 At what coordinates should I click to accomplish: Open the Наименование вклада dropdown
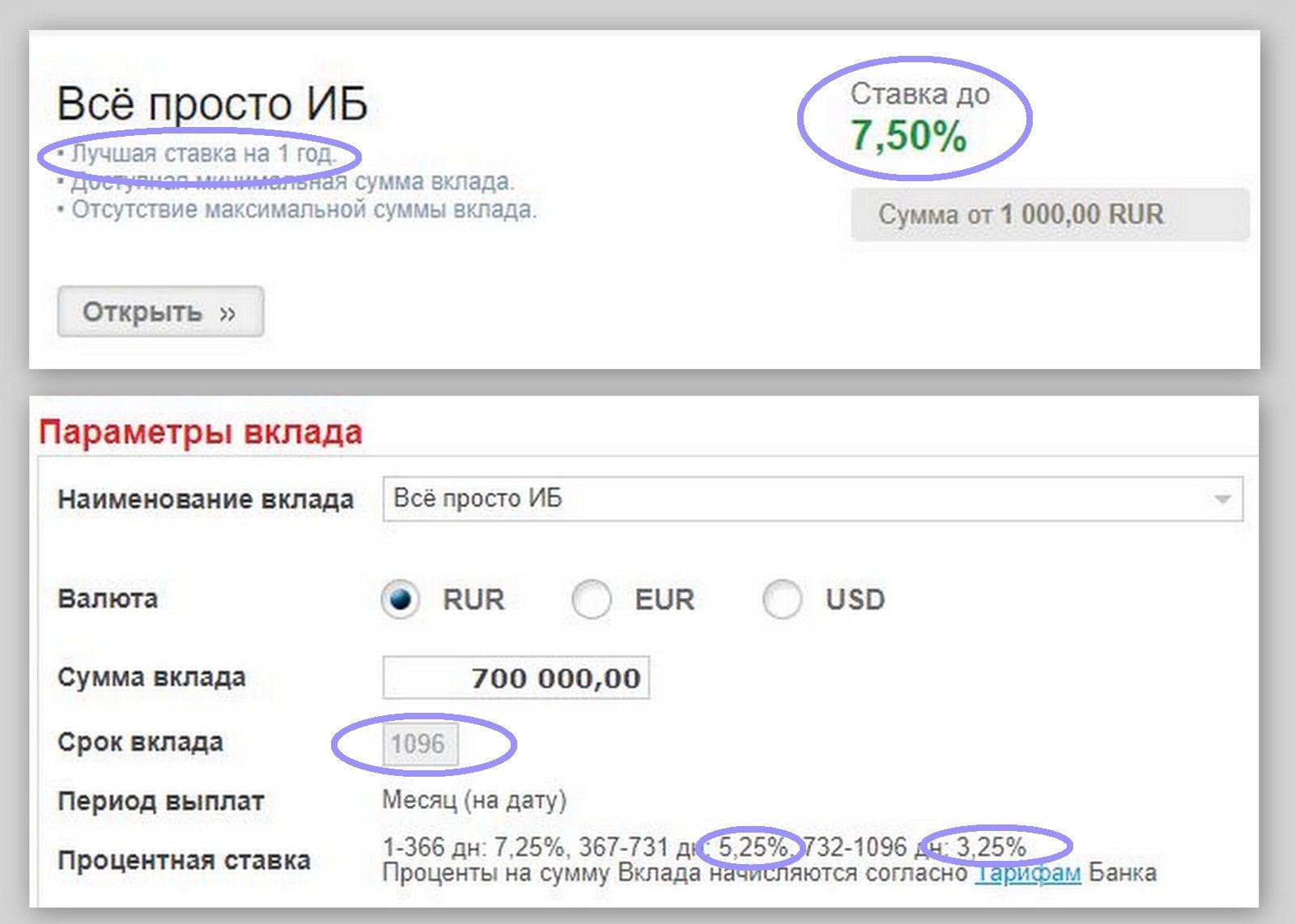click(813, 498)
